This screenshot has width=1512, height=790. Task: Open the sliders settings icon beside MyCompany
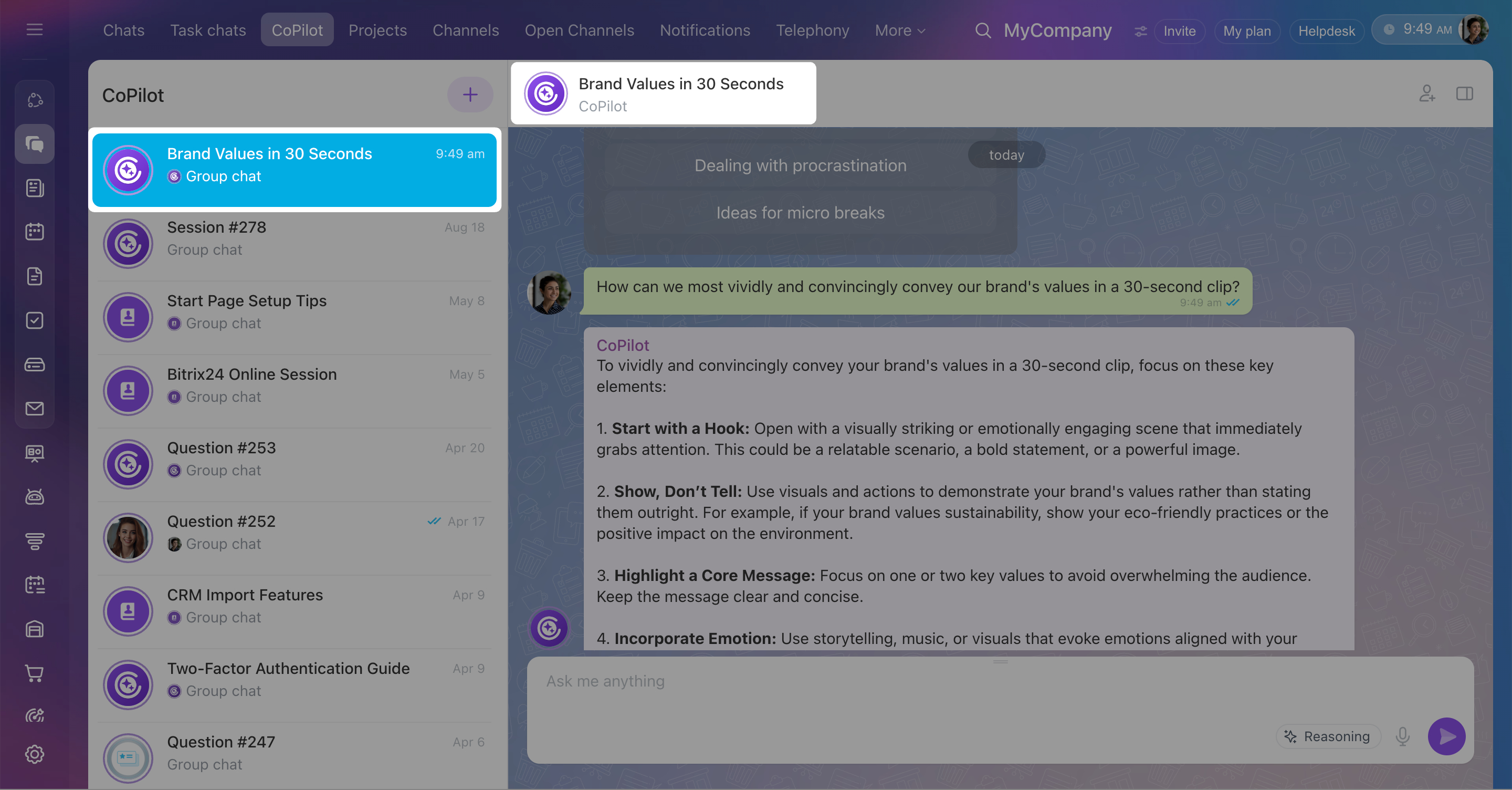(x=1140, y=30)
